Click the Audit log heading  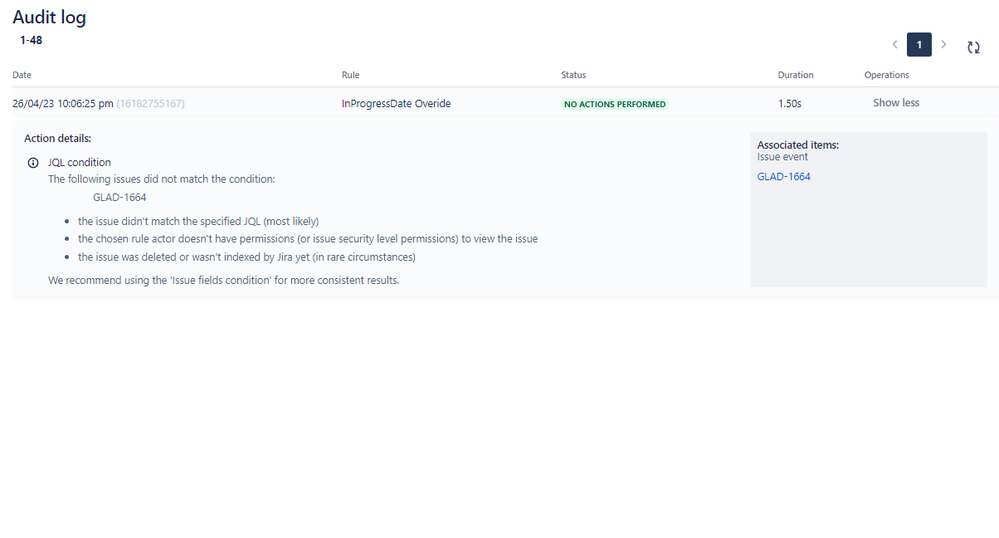coord(49,17)
